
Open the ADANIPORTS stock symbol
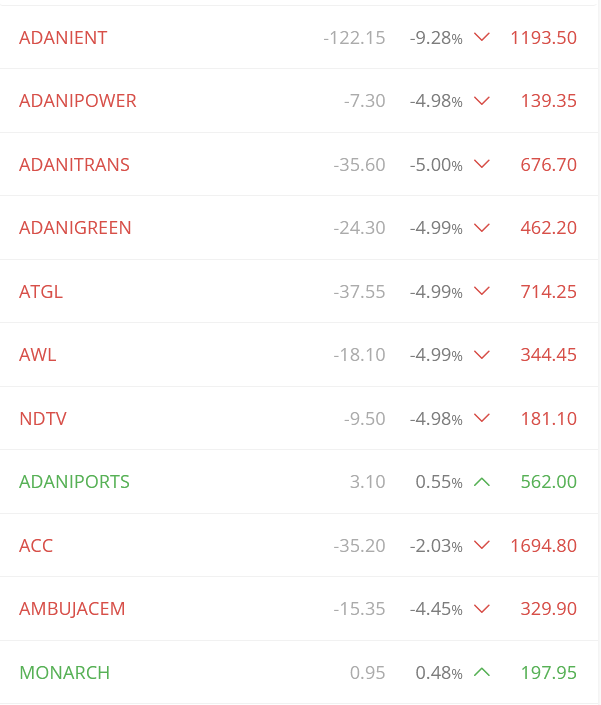74,482
